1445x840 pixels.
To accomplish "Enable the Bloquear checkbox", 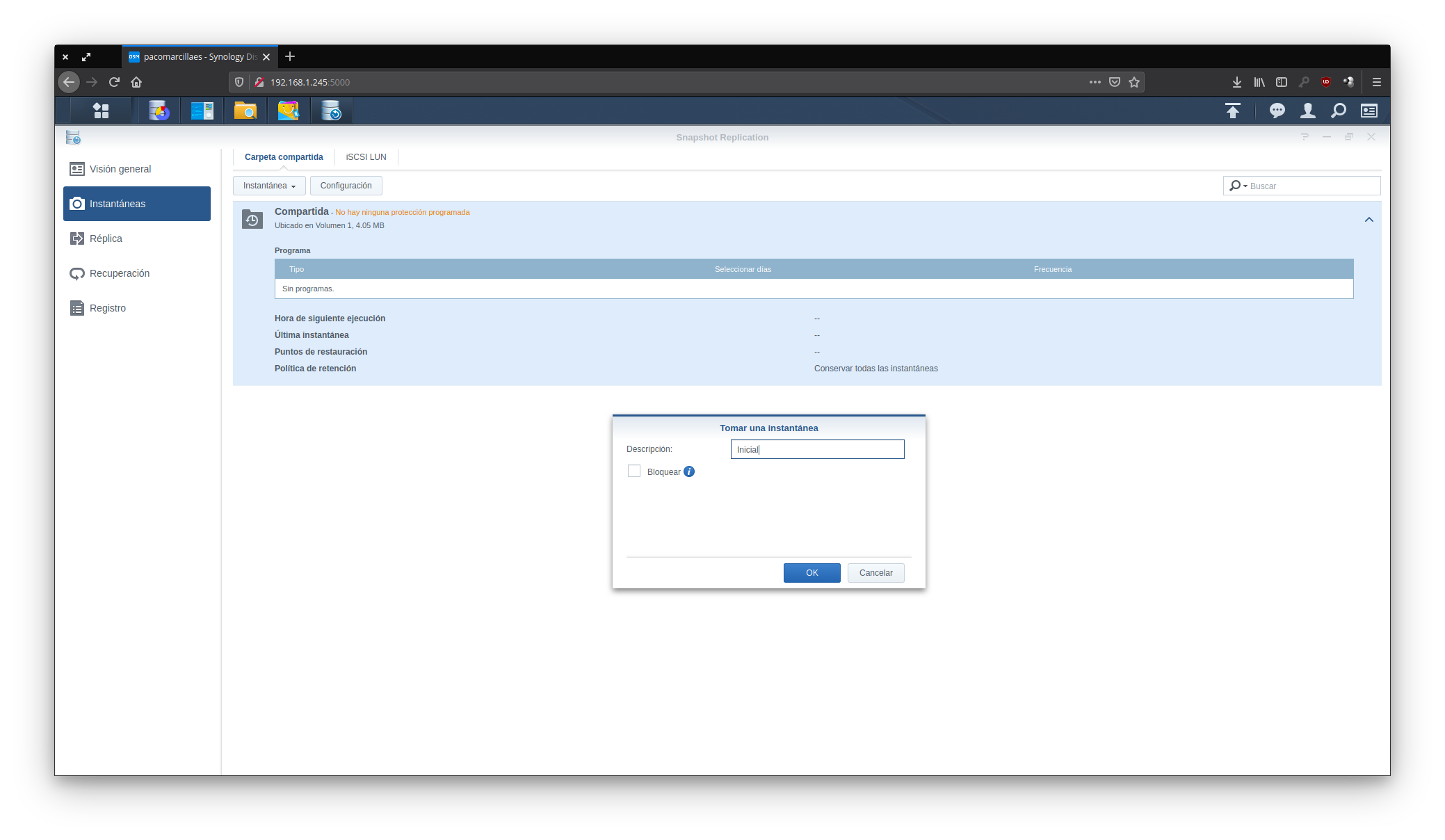I will point(634,471).
